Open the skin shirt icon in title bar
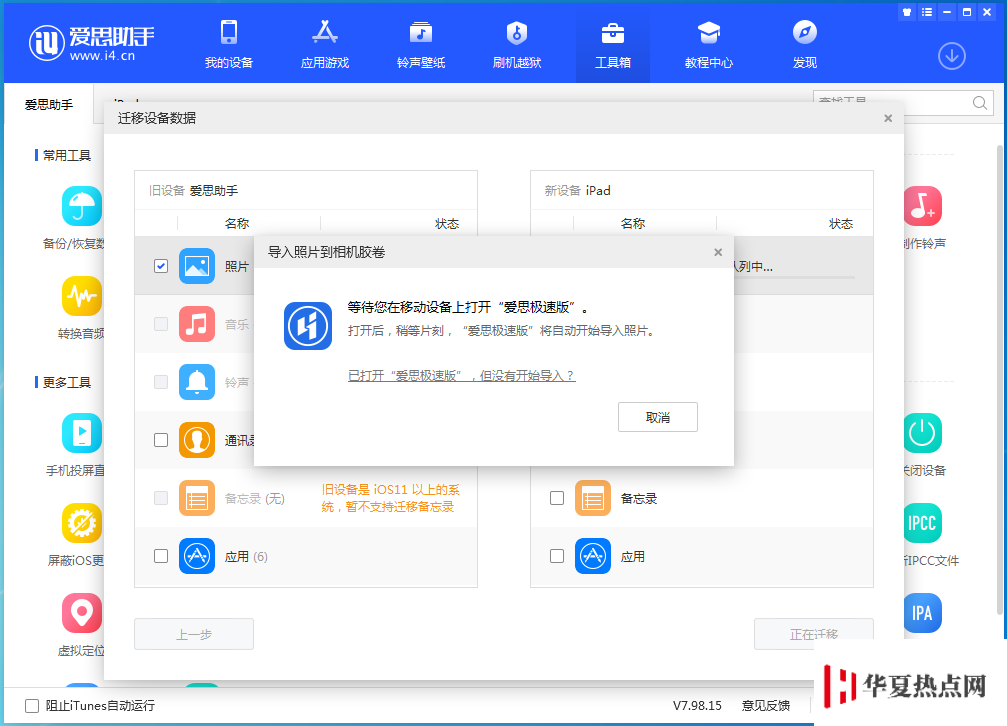 click(x=907, y=12)
